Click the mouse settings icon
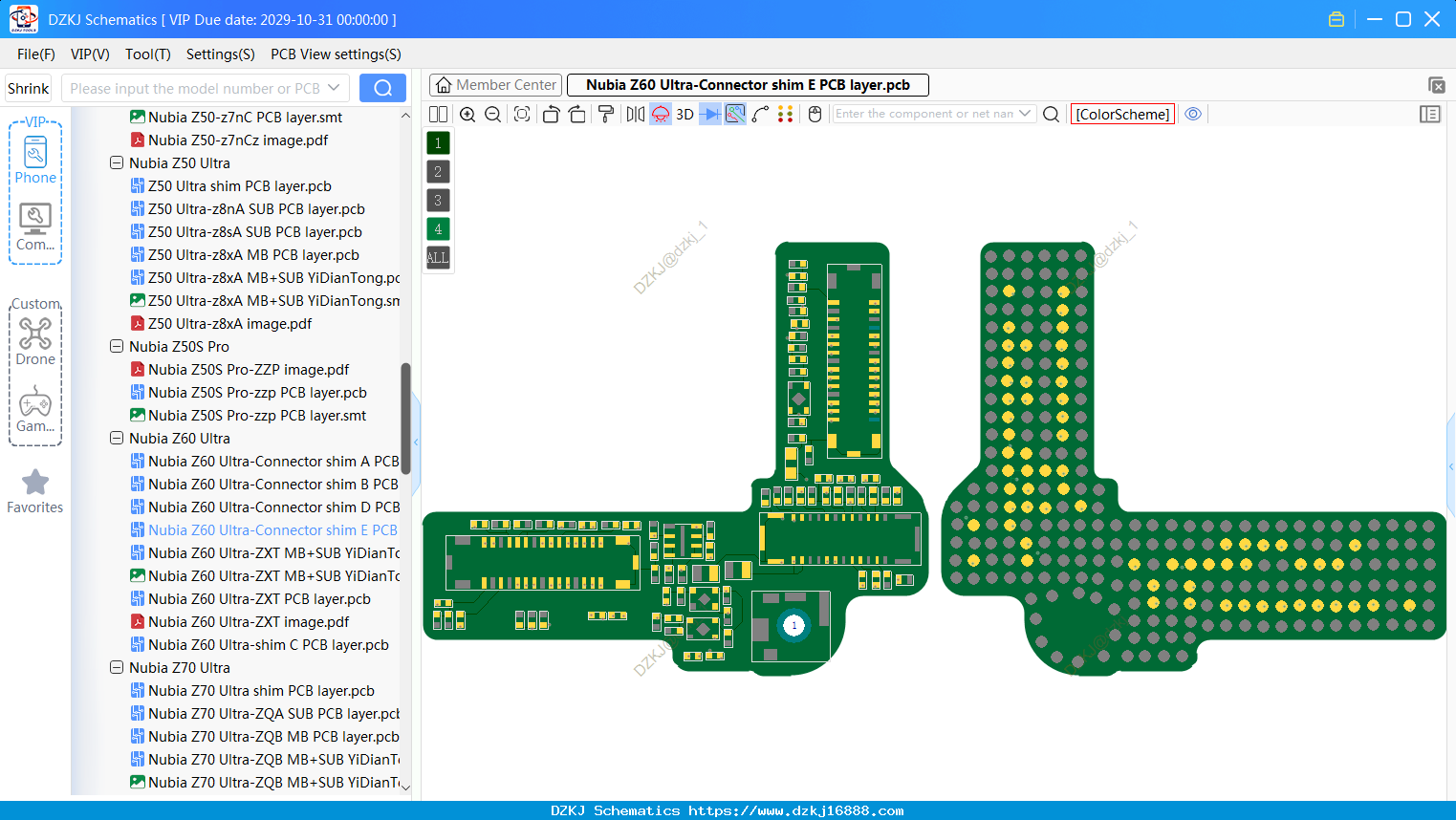Image resolution: width=1456 pixels, height=820 pixels. 815,114
